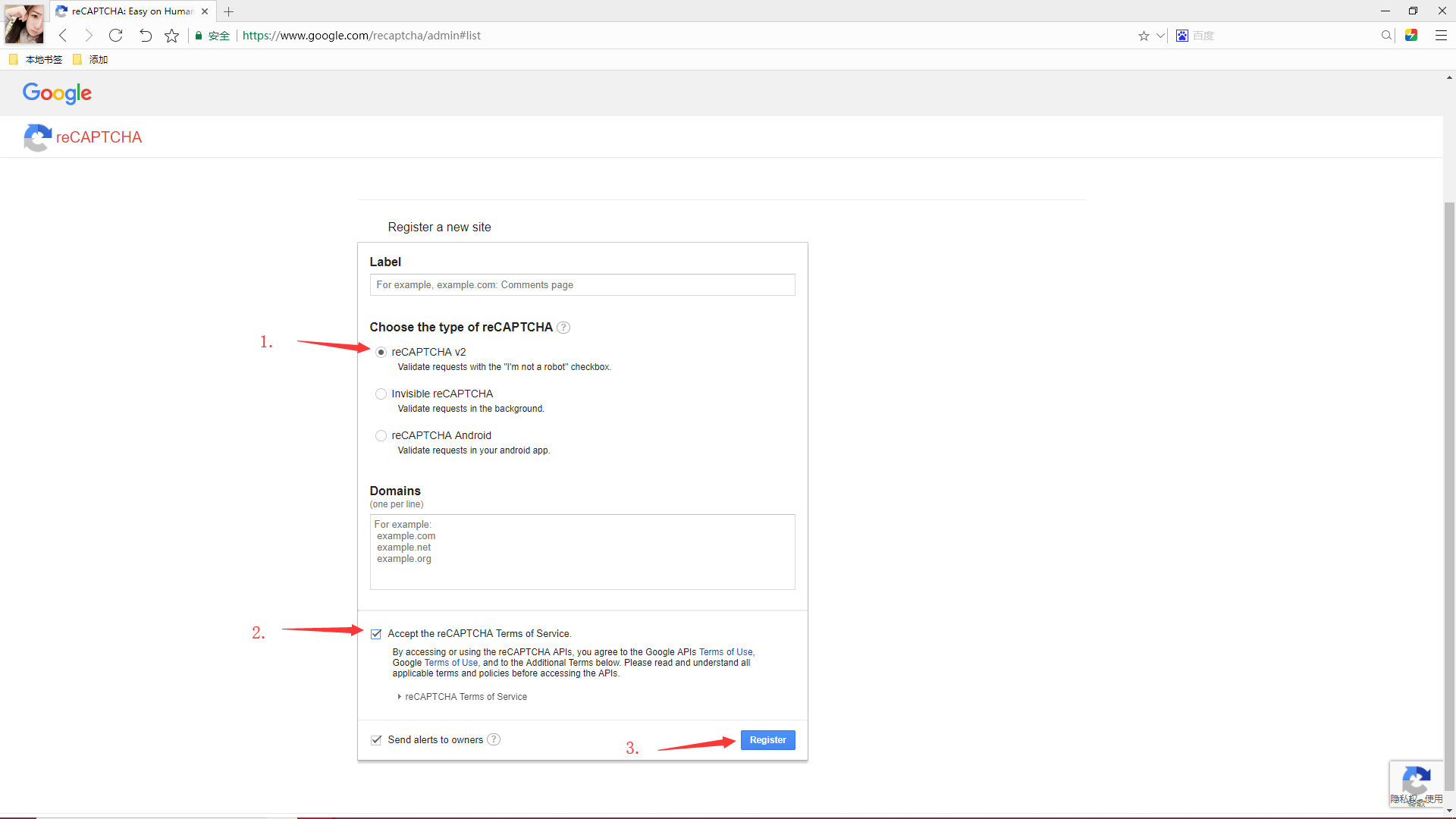Screen dimensions: 1456x819
Task: Open the 添加 bookmarks folder
Action: pyautogui.click(x=90, y=59)
